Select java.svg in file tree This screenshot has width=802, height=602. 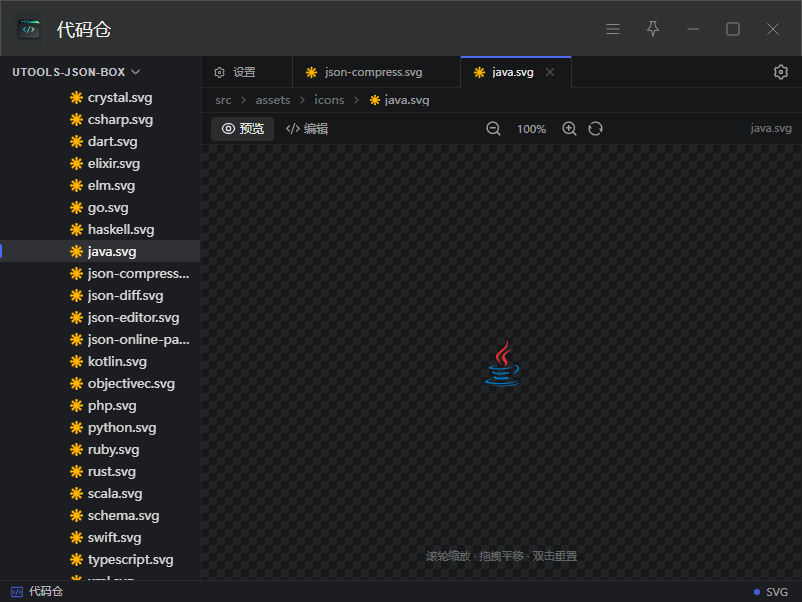(100, 252)
